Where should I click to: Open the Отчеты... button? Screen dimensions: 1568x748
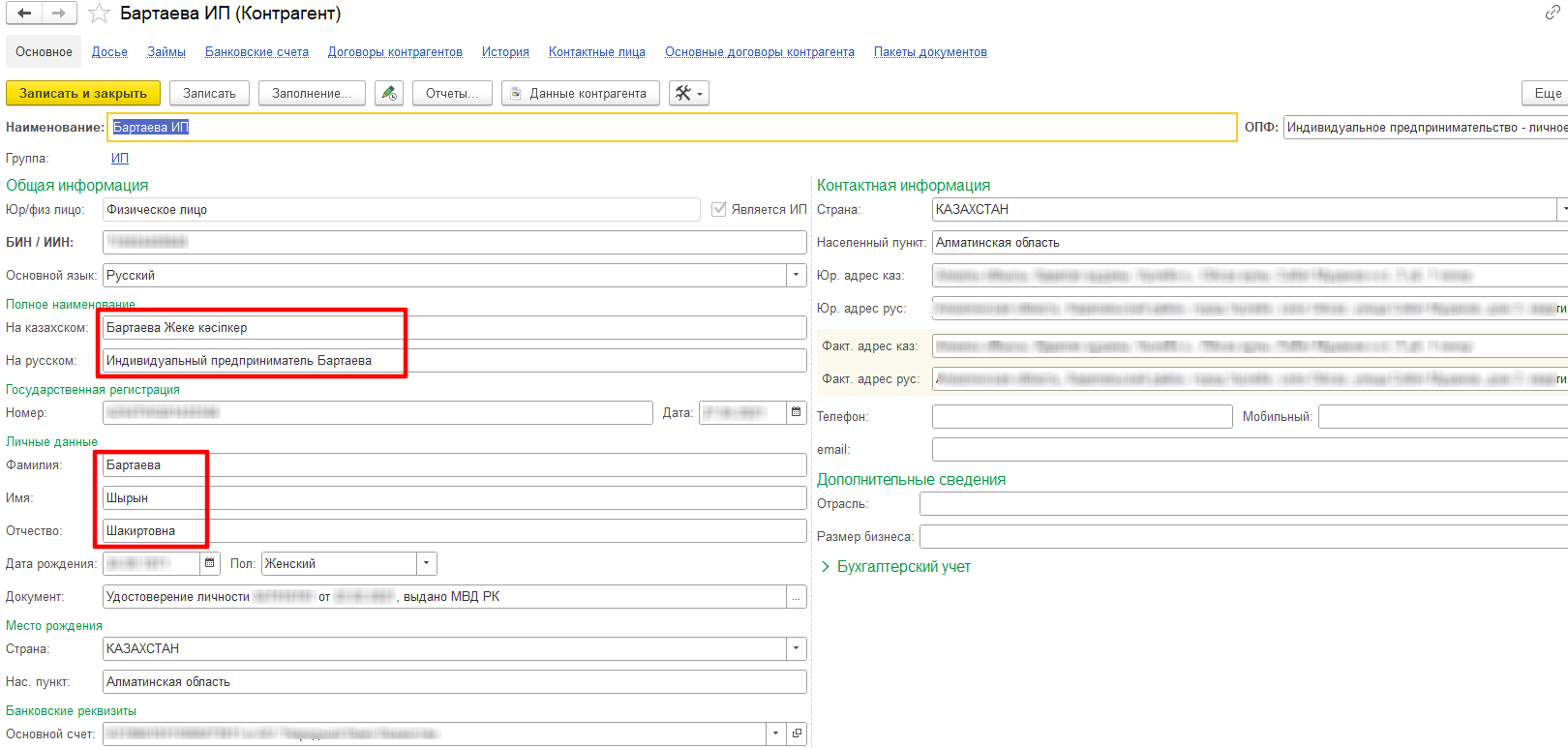(452, 93)
